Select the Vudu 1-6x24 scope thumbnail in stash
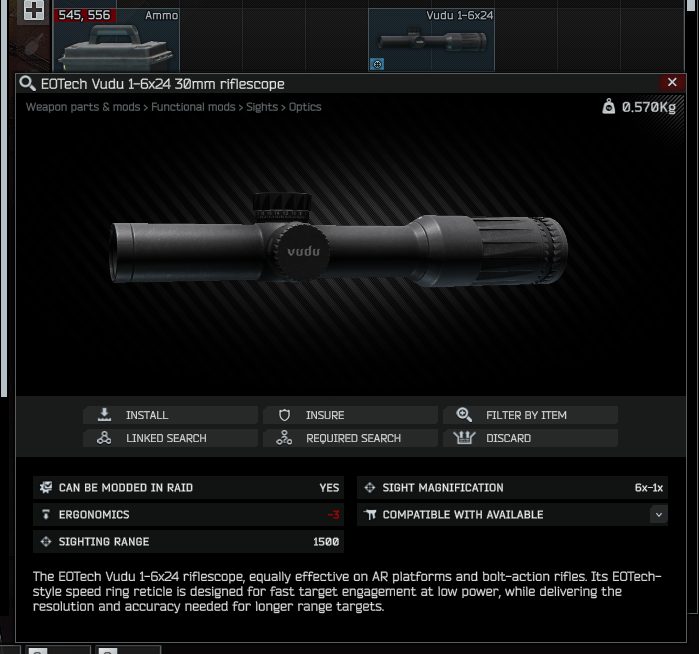 coord(431,40)
